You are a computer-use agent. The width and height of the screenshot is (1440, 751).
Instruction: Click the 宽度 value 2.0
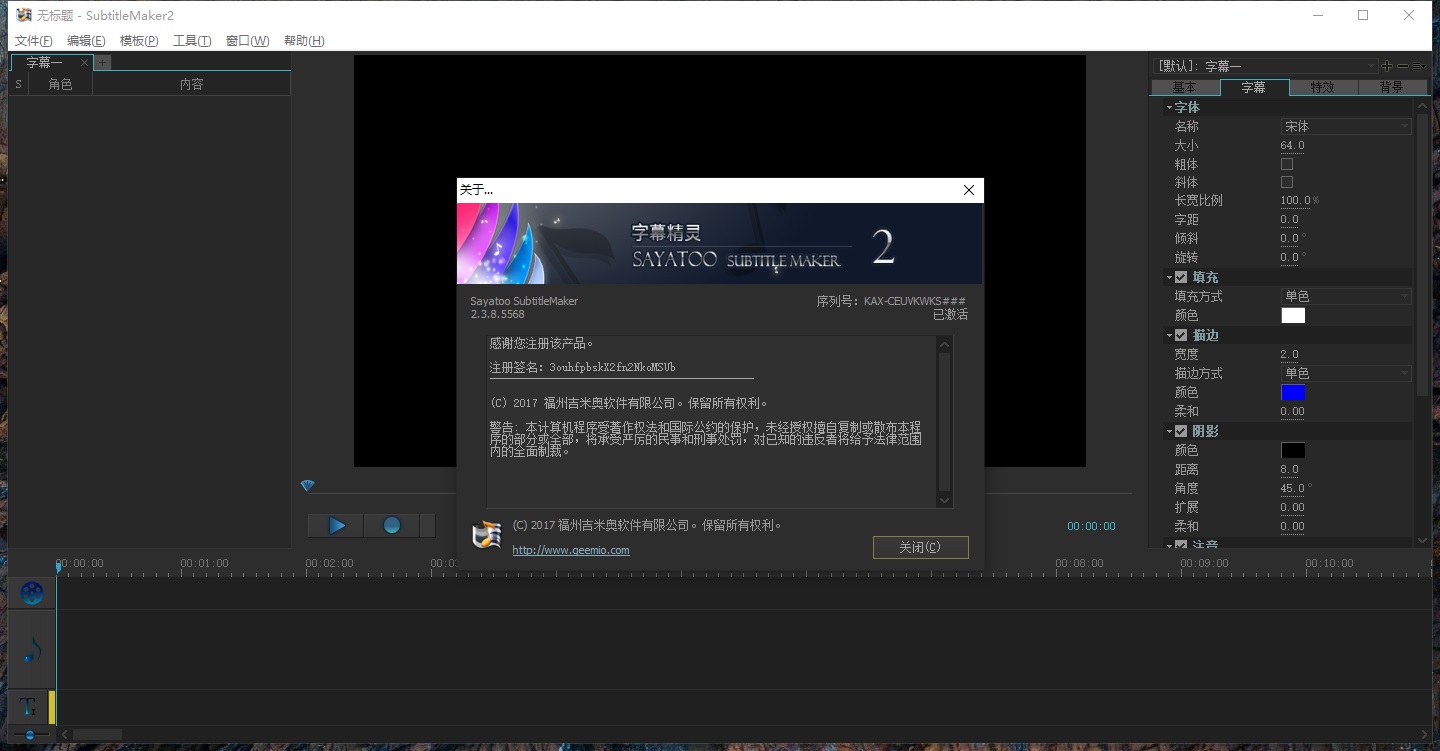click(1290, 354)
